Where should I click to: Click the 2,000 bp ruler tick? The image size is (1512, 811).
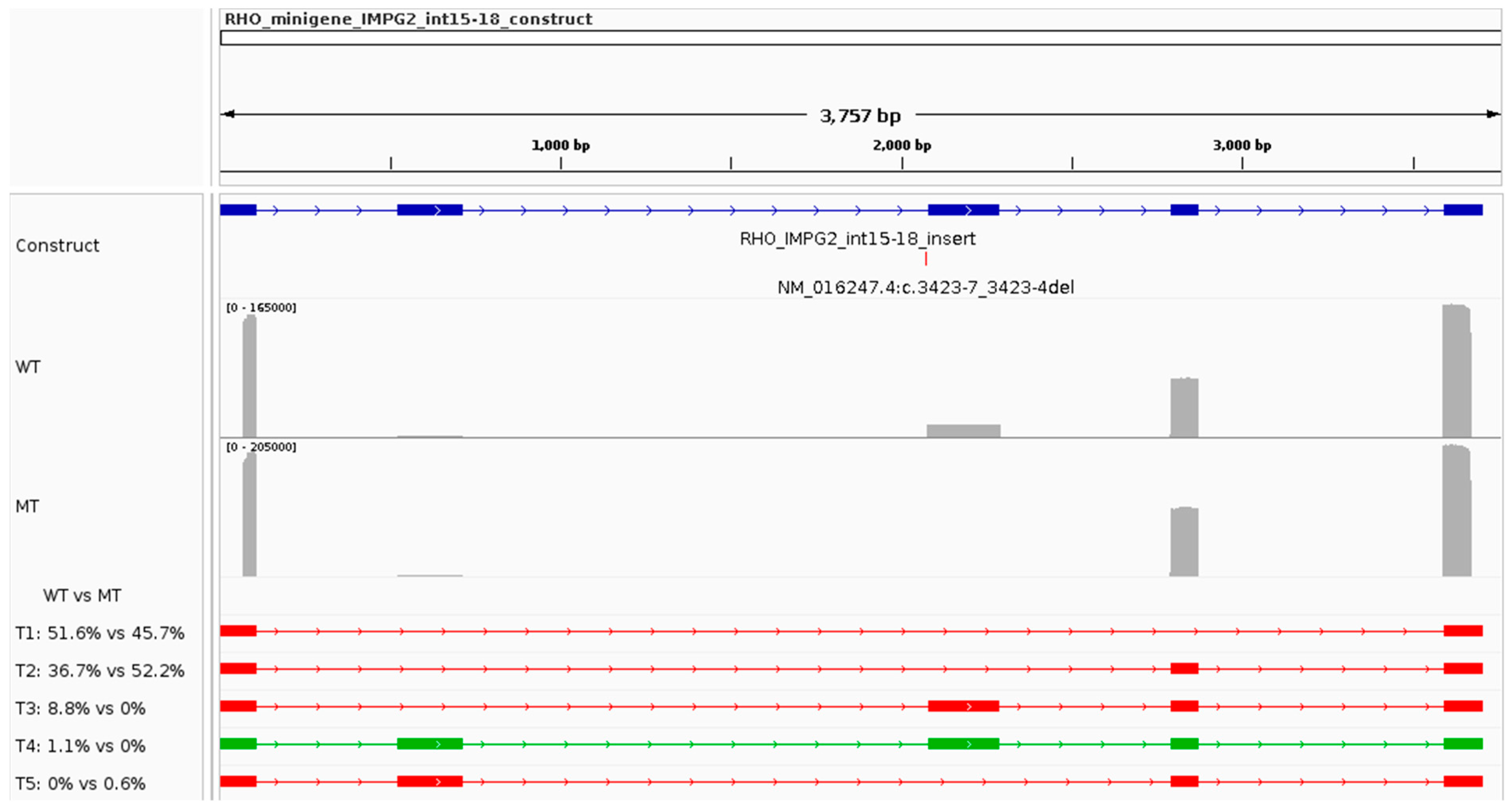[902, 163]
